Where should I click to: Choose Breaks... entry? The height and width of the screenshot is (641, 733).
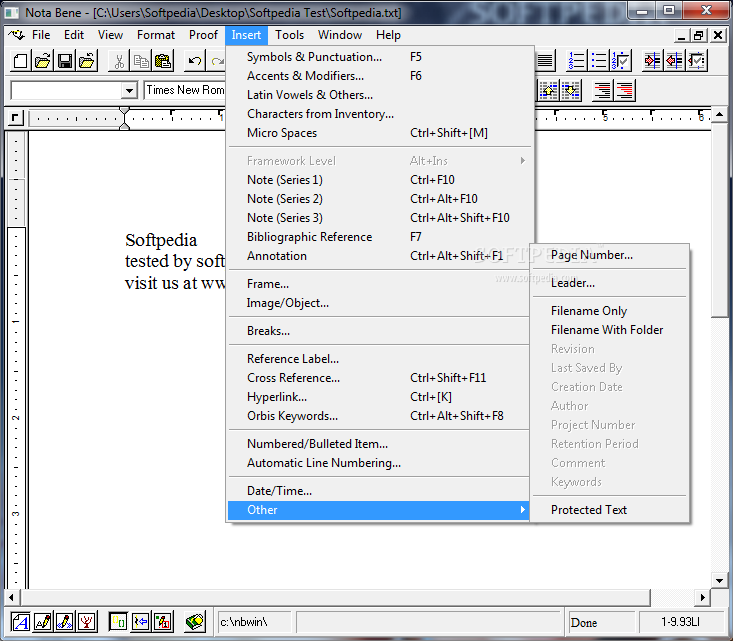(379, 331)
